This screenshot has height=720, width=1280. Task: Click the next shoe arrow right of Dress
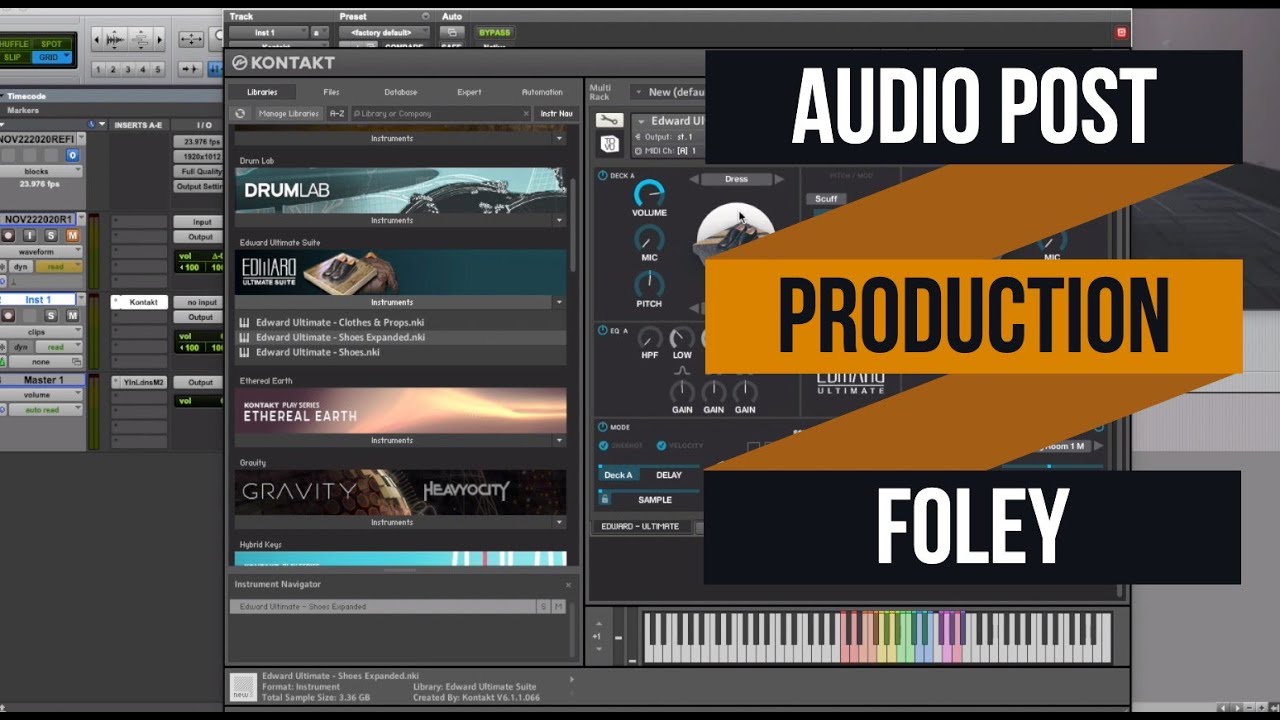[x=780, y=179]
